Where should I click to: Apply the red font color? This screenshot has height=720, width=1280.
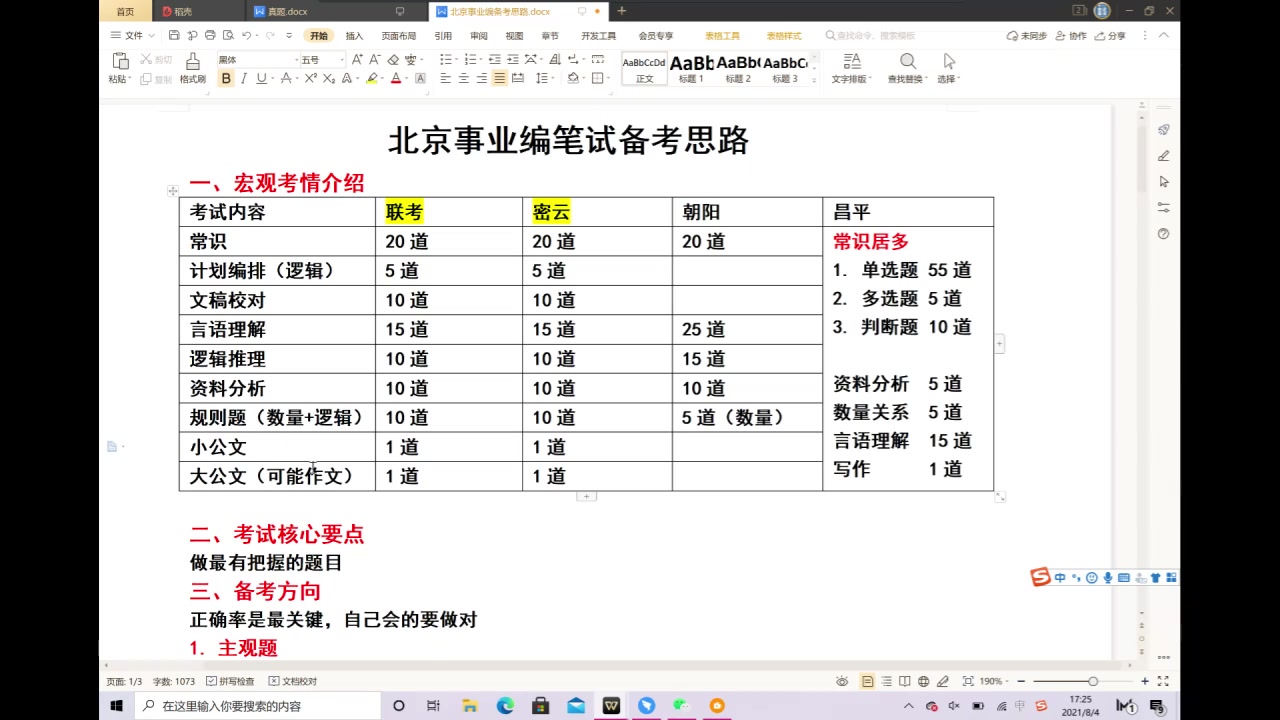coord(396,78)
